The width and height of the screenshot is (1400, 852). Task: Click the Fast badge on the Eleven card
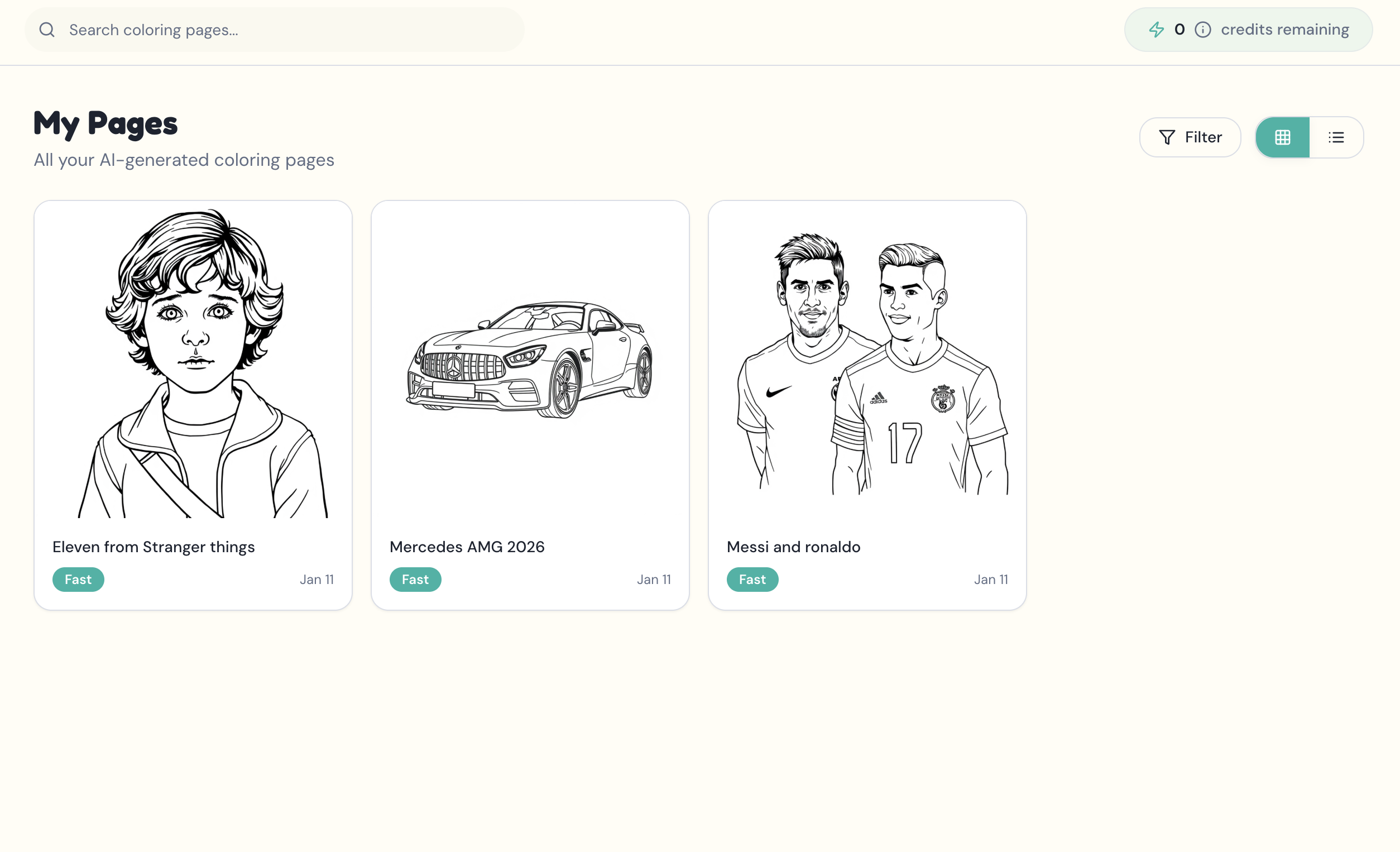click(x=78, y=579)
